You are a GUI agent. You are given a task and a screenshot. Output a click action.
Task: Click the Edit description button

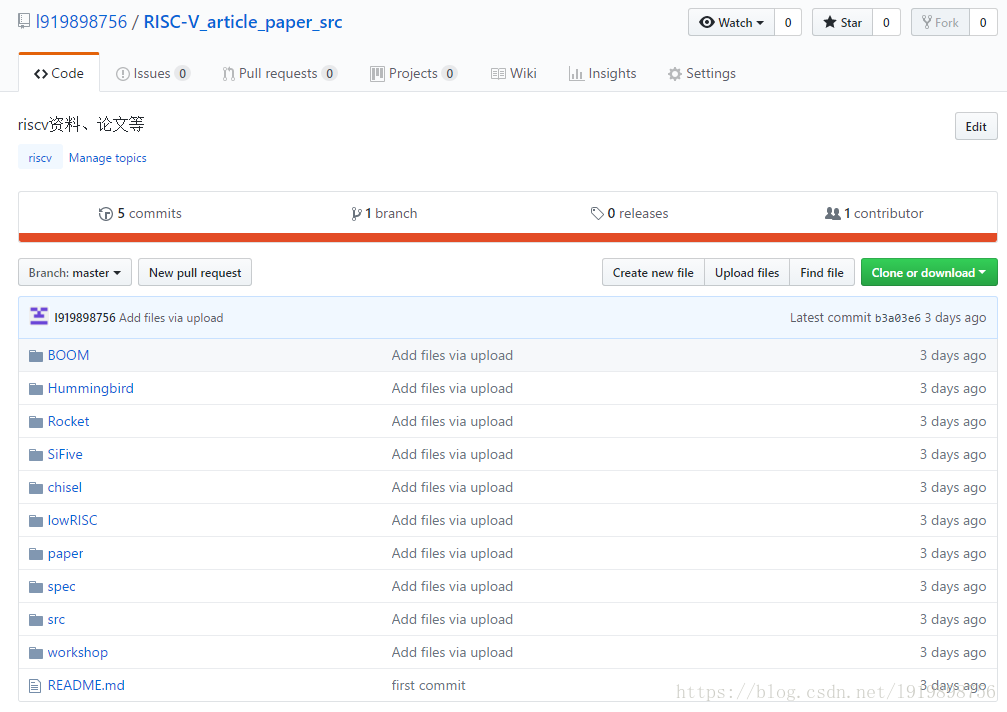pos(976,126)
